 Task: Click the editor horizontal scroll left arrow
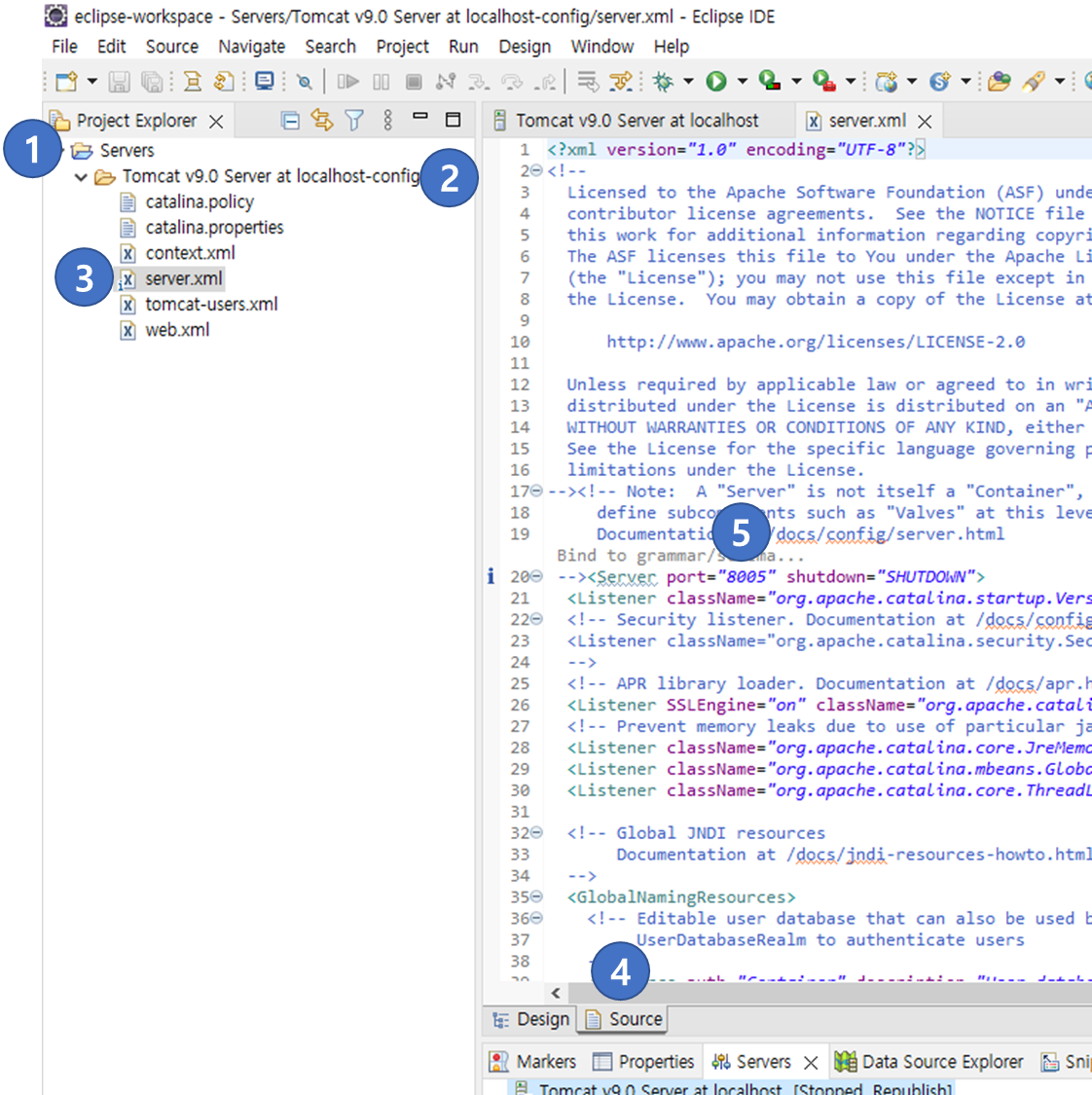(x=556, y=993)
